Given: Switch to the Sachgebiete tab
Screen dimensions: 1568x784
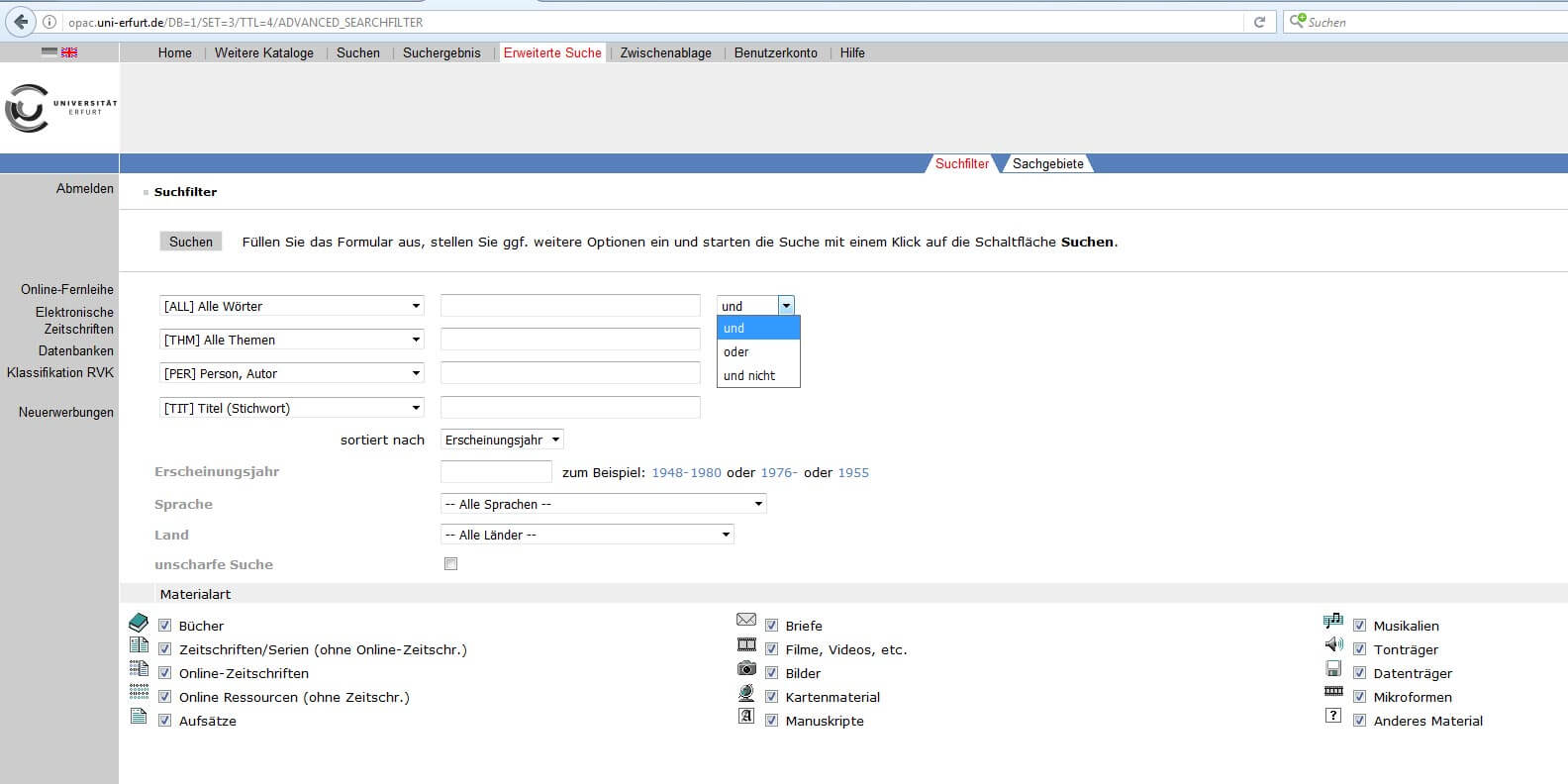Looking at the screenshot, I should pos(1047,164).
